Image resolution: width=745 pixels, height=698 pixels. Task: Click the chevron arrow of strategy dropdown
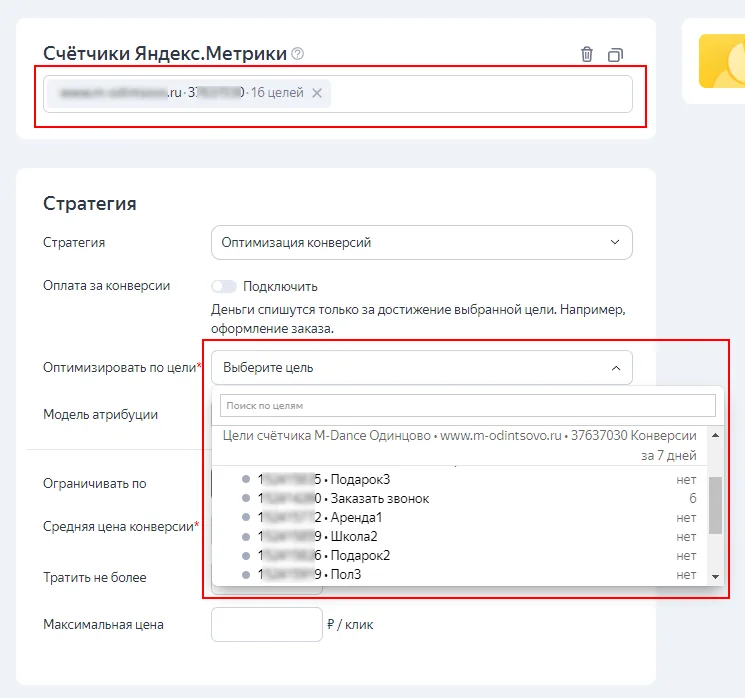pos(615,242)
